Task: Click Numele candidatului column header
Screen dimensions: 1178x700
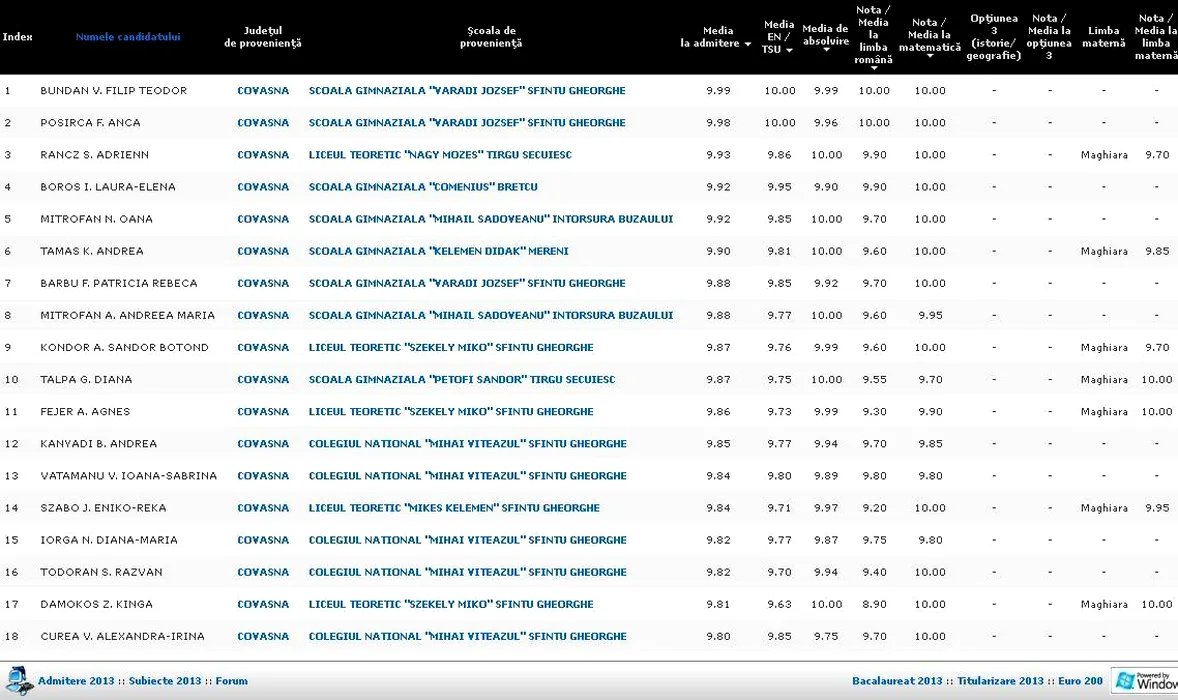Action: (x=128, y=37)
